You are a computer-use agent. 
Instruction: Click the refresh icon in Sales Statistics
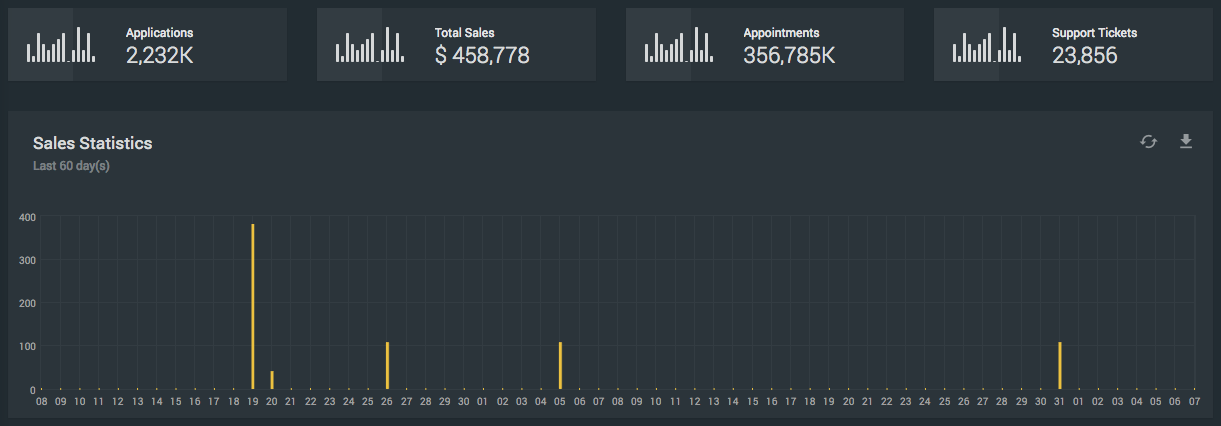tap(1148, 142)
